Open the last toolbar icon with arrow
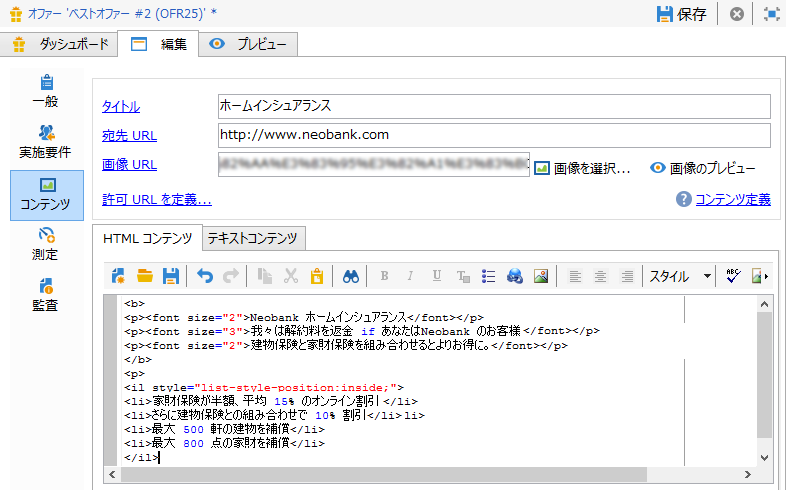The height and width of the screenshot is (490, 798). (x=759, y=276)
